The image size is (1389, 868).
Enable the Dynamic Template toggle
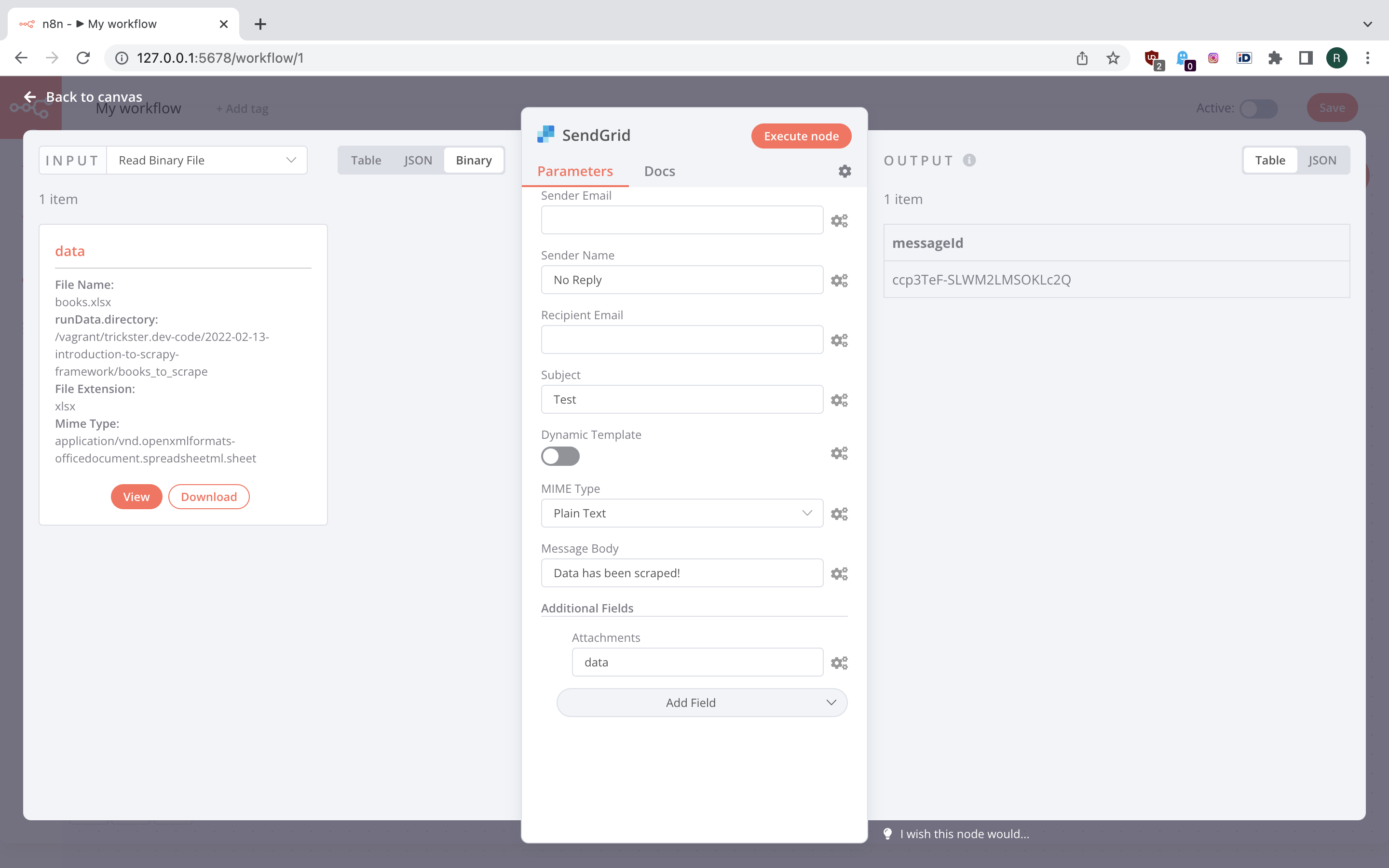tap(560, 456)
